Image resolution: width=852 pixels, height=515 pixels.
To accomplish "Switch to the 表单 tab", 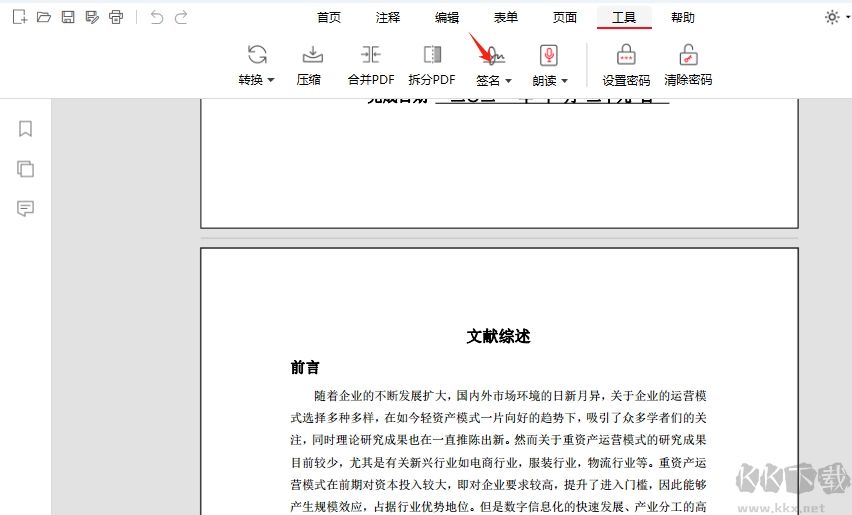I will point(506,17).
